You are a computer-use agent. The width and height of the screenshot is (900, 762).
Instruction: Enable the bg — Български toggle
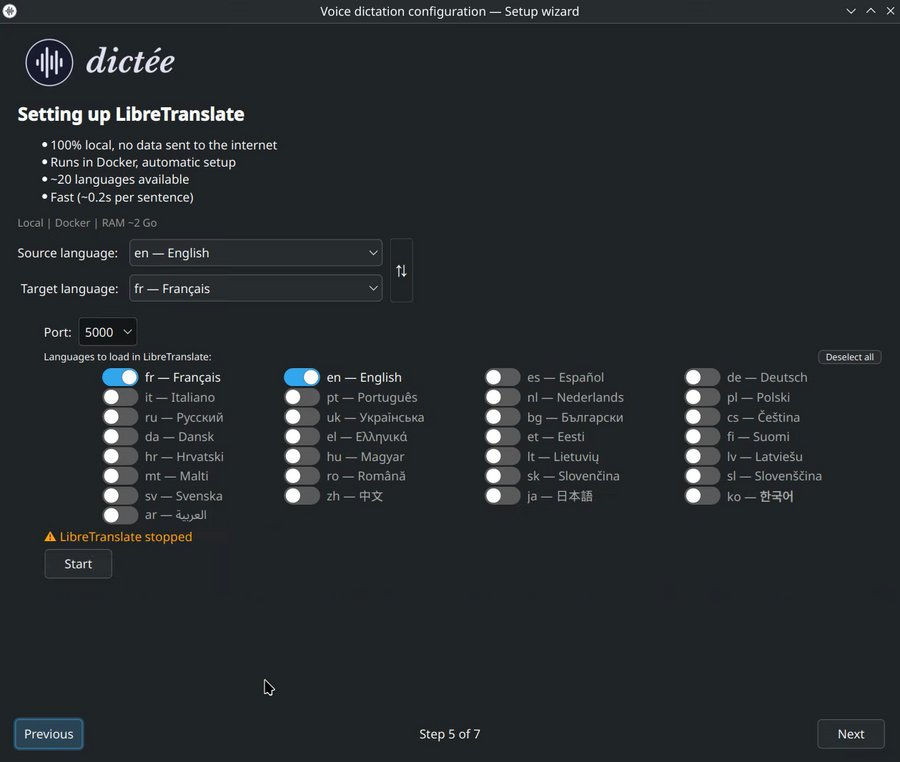(502, 417)
